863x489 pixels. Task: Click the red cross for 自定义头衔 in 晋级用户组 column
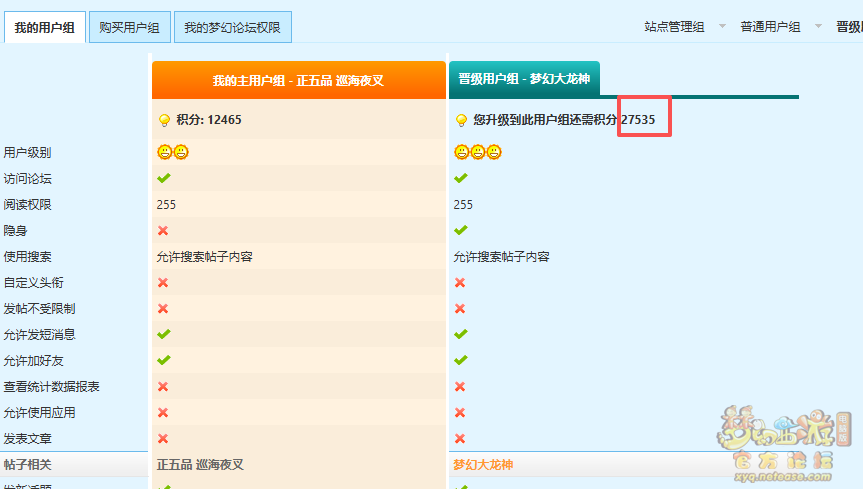pos(460,282)
